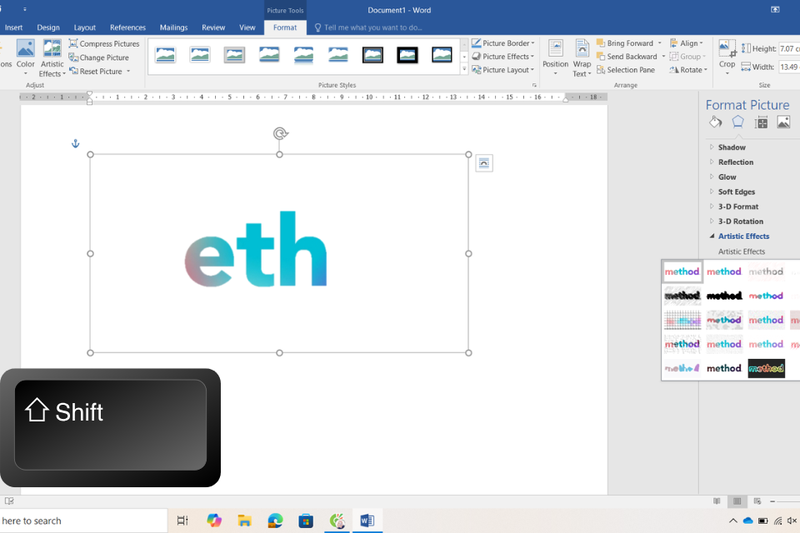800x533 pixels.
Task: Switch to Read Mode view in status bar
Action: click(717, 501)
